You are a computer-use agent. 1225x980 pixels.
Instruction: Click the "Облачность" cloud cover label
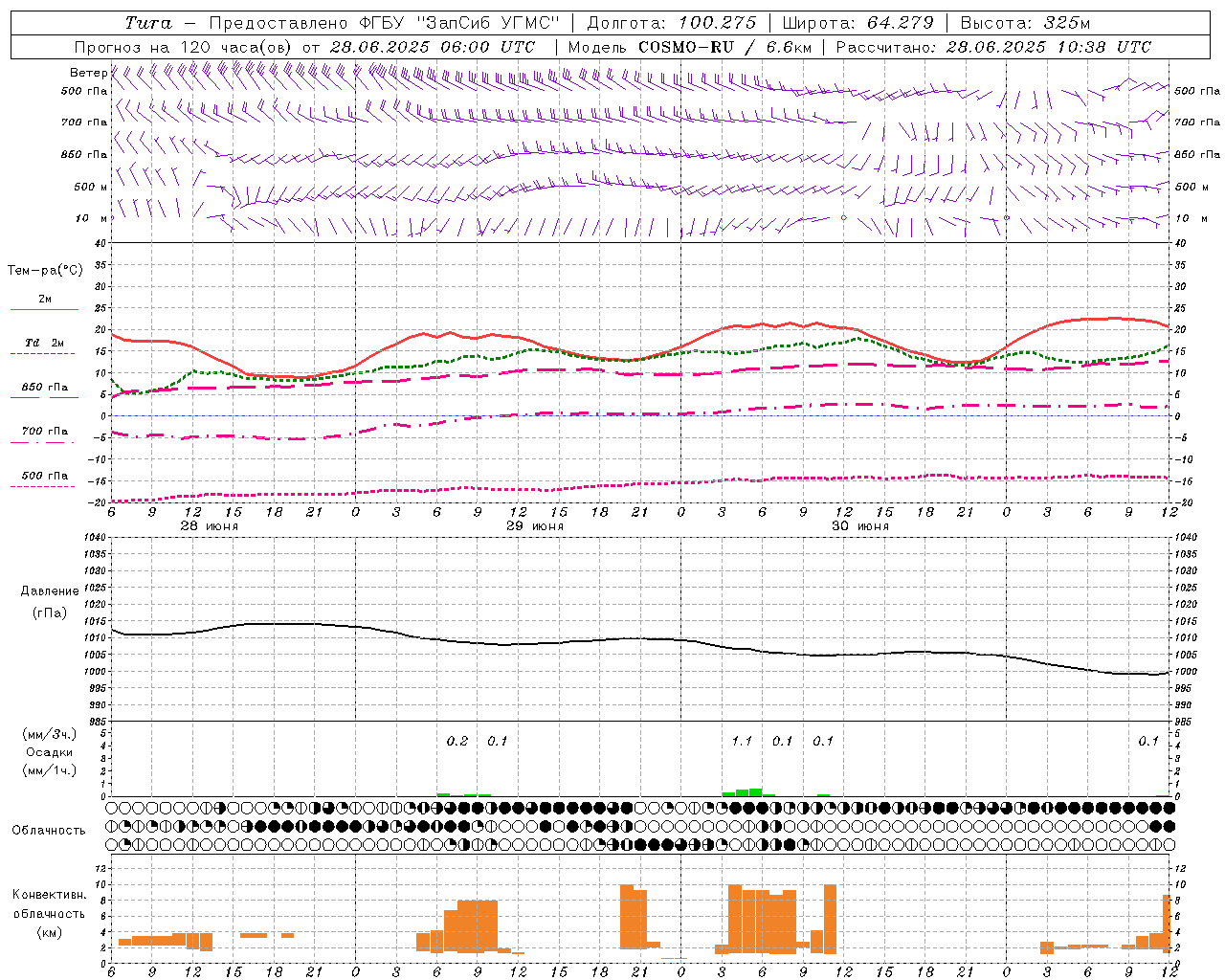(49, 830)
